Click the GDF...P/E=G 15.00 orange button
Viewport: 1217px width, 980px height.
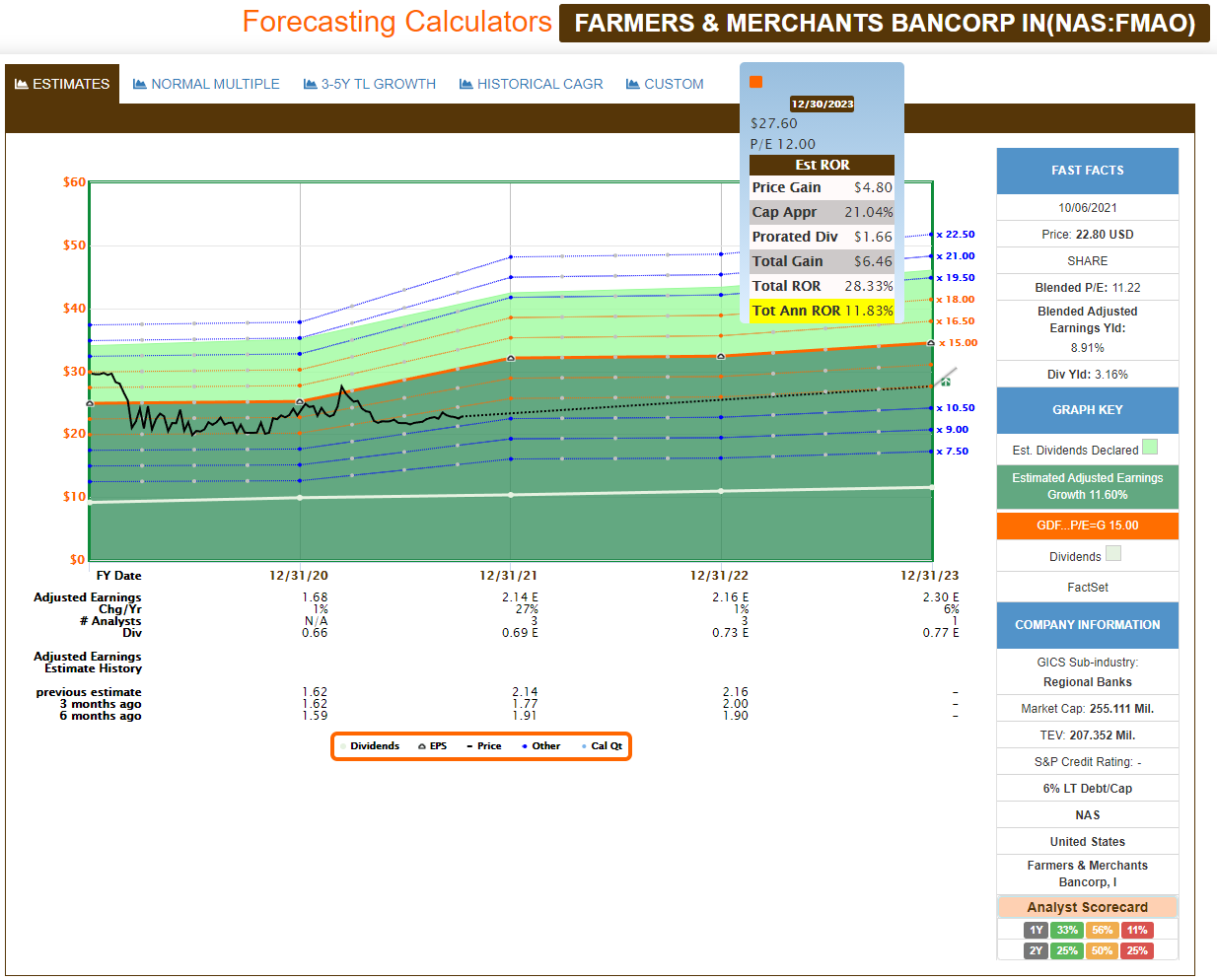click(1087, 525)
